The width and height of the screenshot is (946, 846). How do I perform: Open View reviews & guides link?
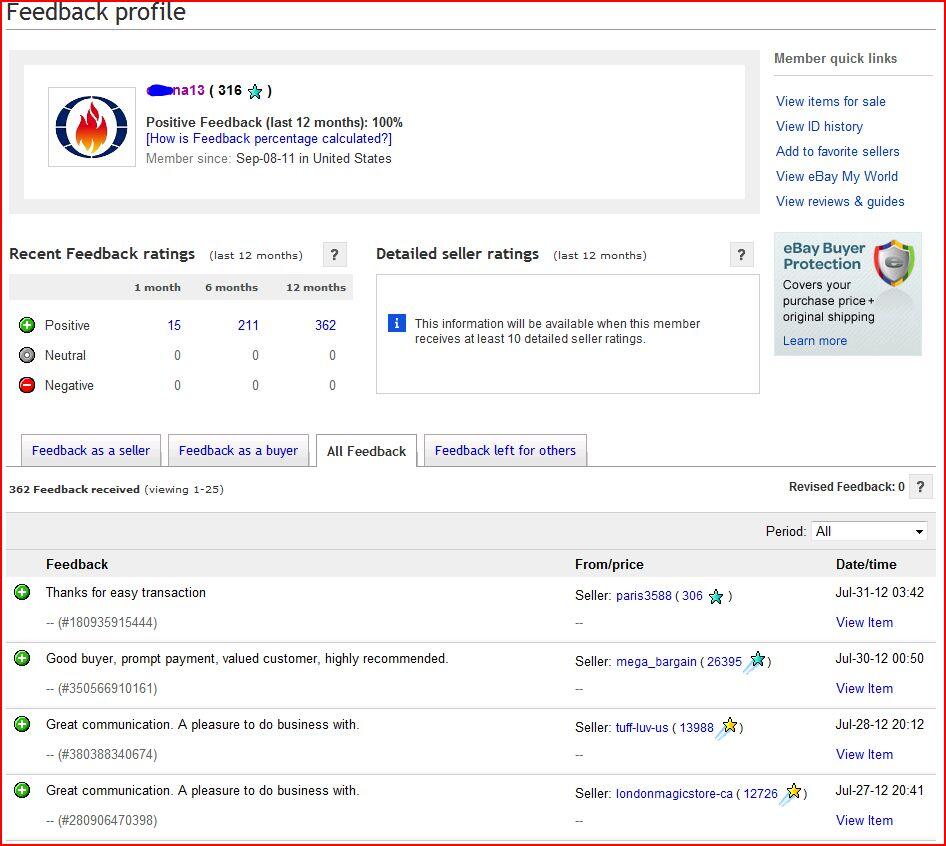[x=840, y=202]
